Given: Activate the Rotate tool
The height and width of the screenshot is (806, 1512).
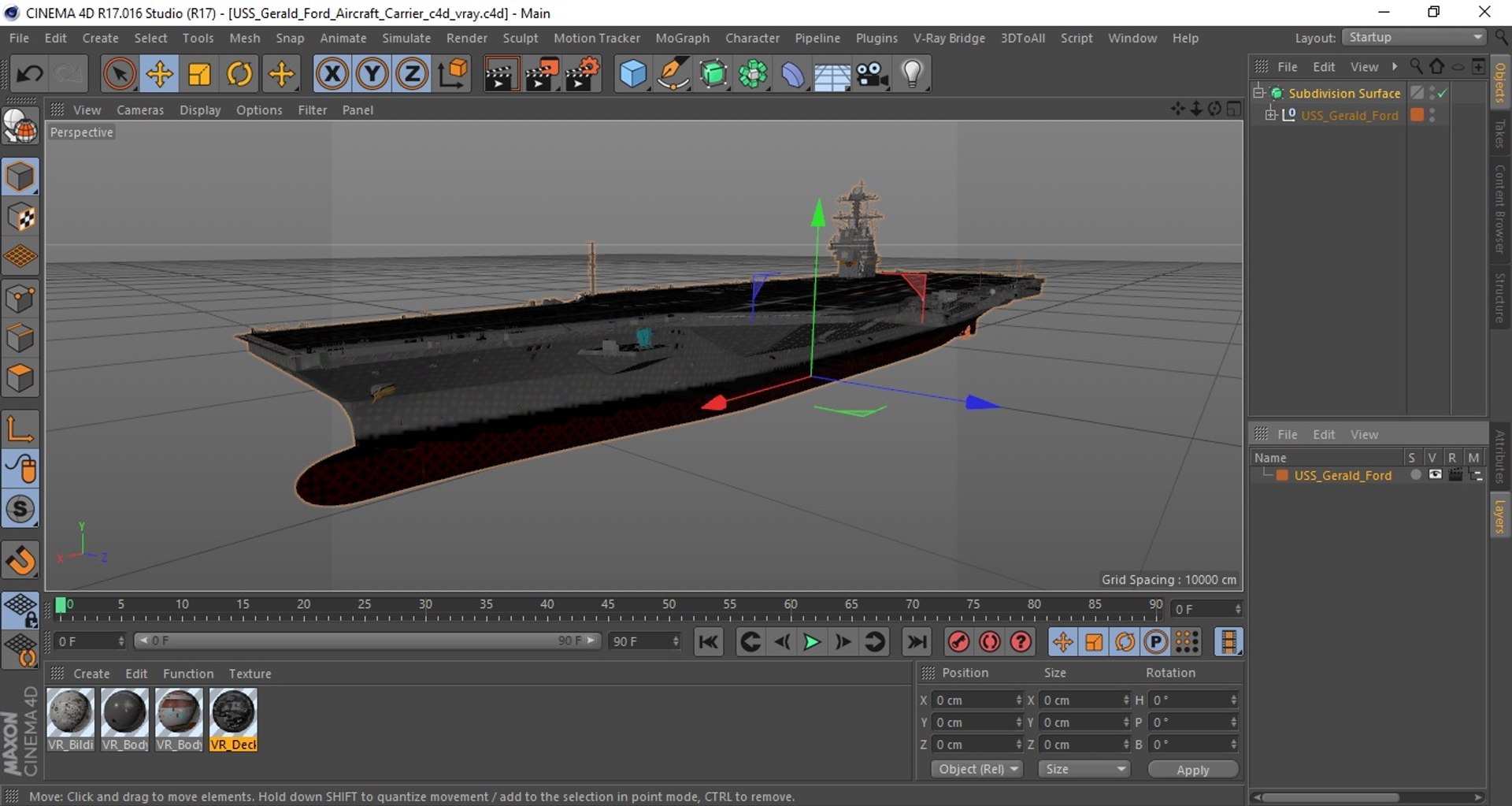Looking at the screenshot, I should [x=239, y=74].
